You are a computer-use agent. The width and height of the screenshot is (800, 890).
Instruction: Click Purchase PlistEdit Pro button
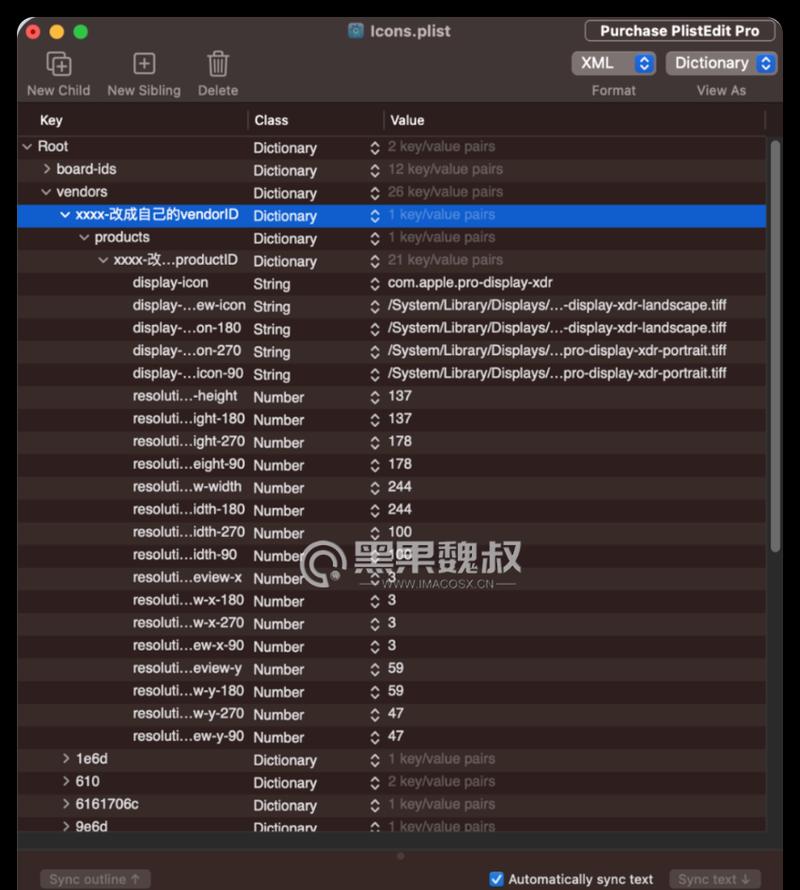pos(679,31)
